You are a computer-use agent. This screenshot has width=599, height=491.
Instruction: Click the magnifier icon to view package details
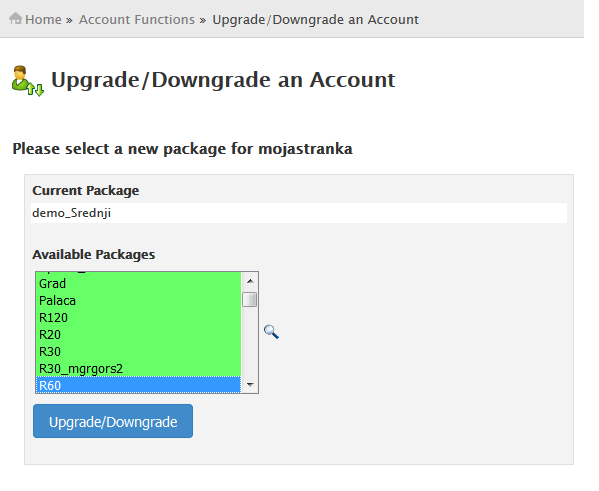271,332
